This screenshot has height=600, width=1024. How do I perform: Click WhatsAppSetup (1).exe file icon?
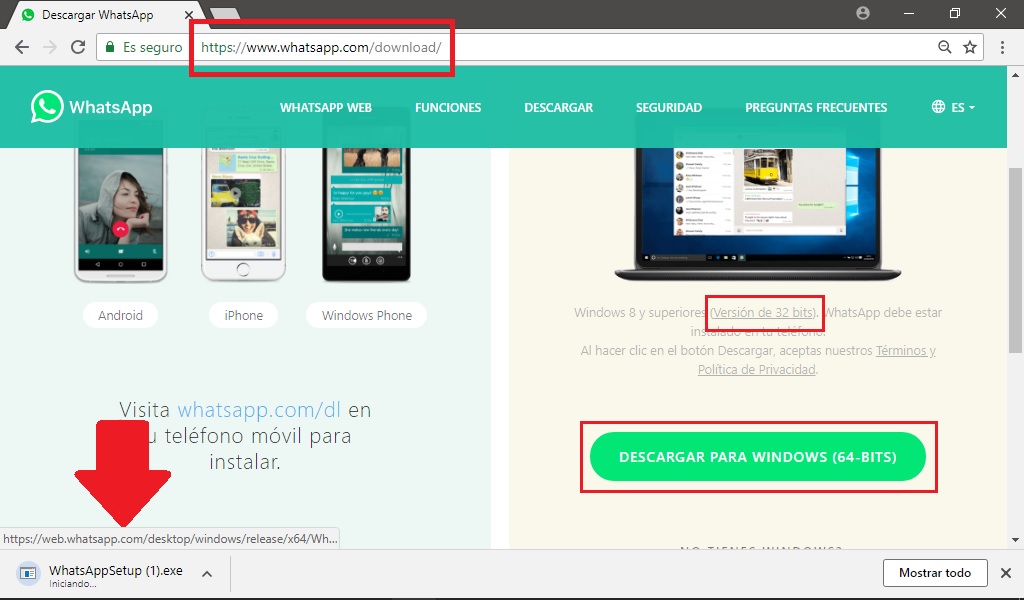click(28, 573)
